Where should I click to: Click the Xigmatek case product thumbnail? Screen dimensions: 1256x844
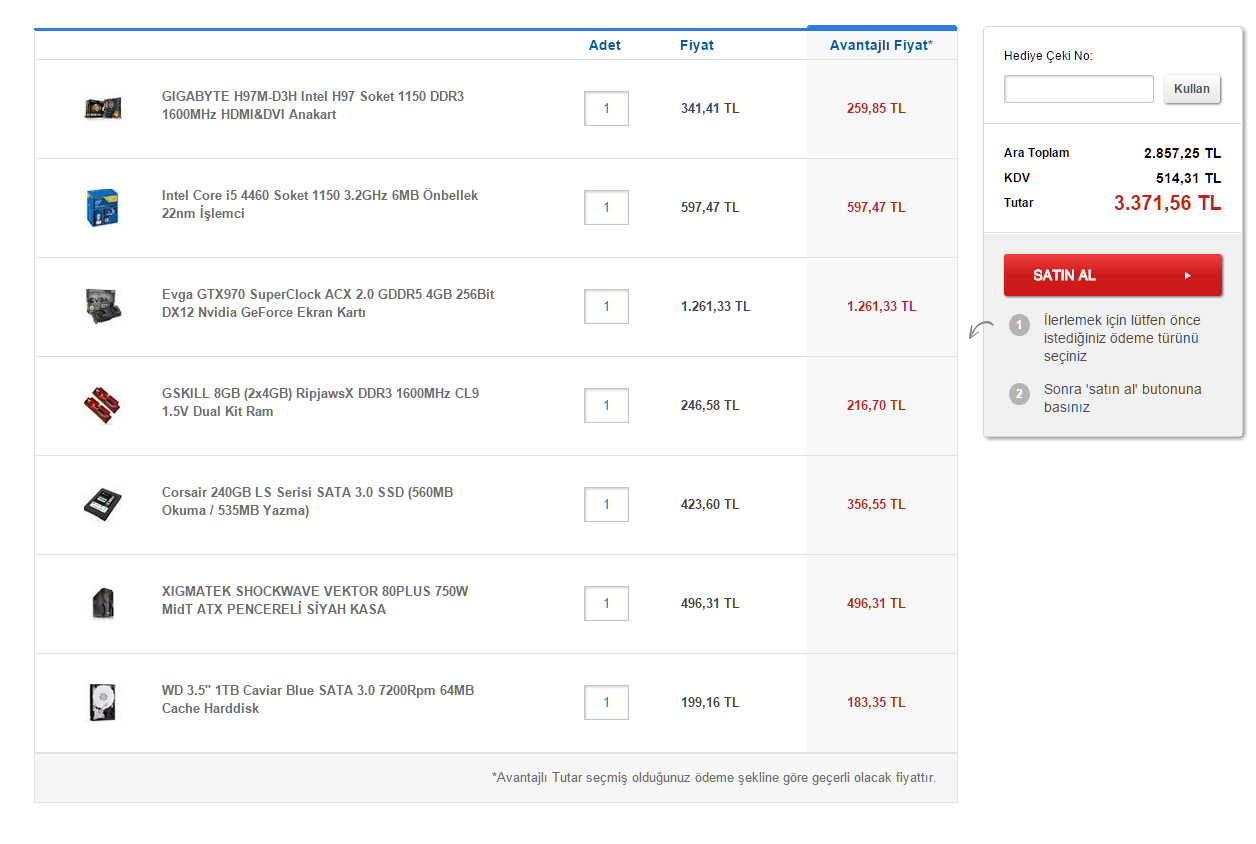102,602
